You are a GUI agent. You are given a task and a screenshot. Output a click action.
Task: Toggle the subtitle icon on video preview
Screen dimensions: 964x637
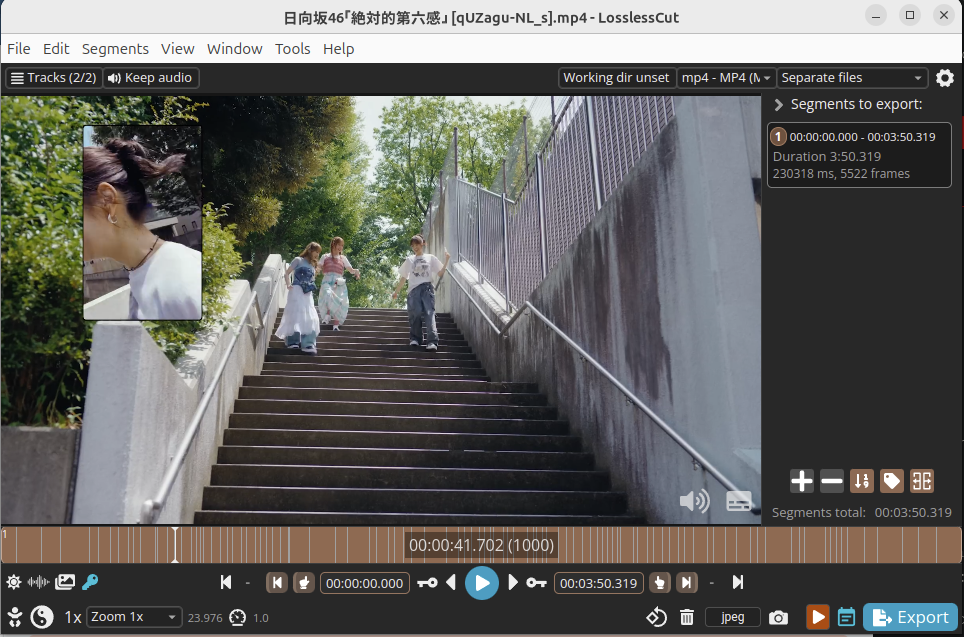(x=739, y=501)
